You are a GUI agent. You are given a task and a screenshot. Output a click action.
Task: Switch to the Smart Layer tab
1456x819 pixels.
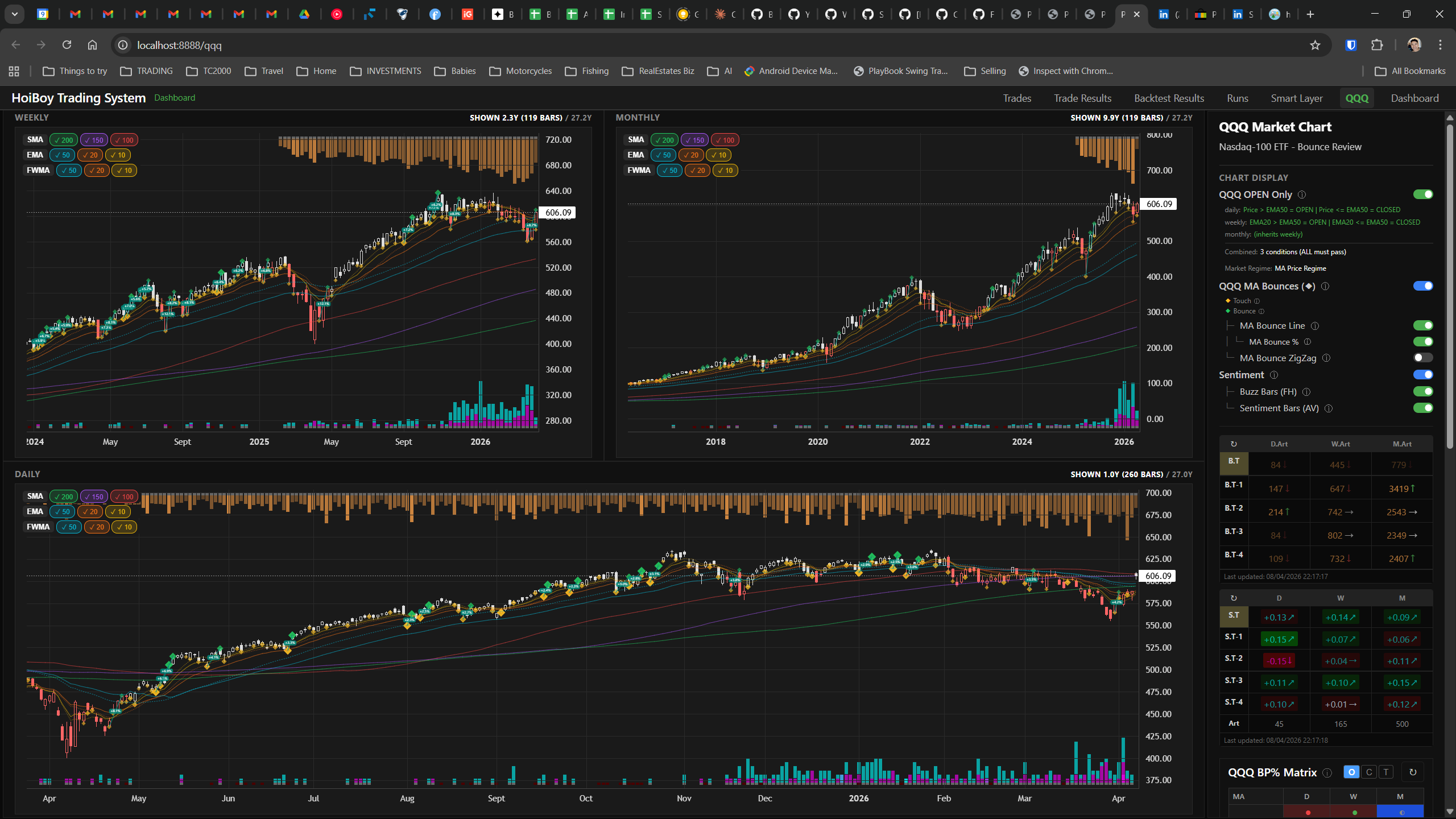click(1297, 98)
